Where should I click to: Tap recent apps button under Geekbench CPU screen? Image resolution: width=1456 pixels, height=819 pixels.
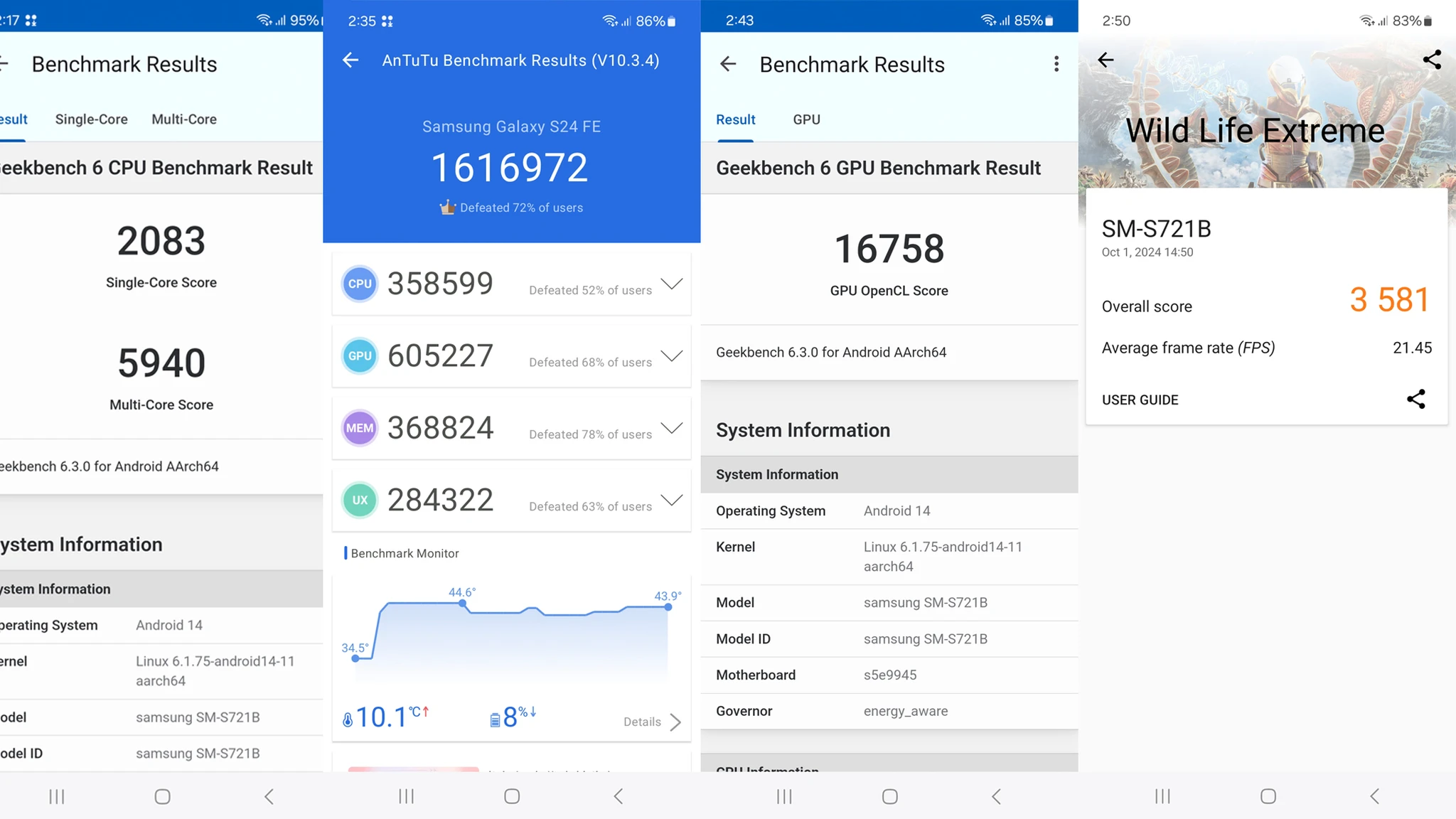tap(57, 796)
